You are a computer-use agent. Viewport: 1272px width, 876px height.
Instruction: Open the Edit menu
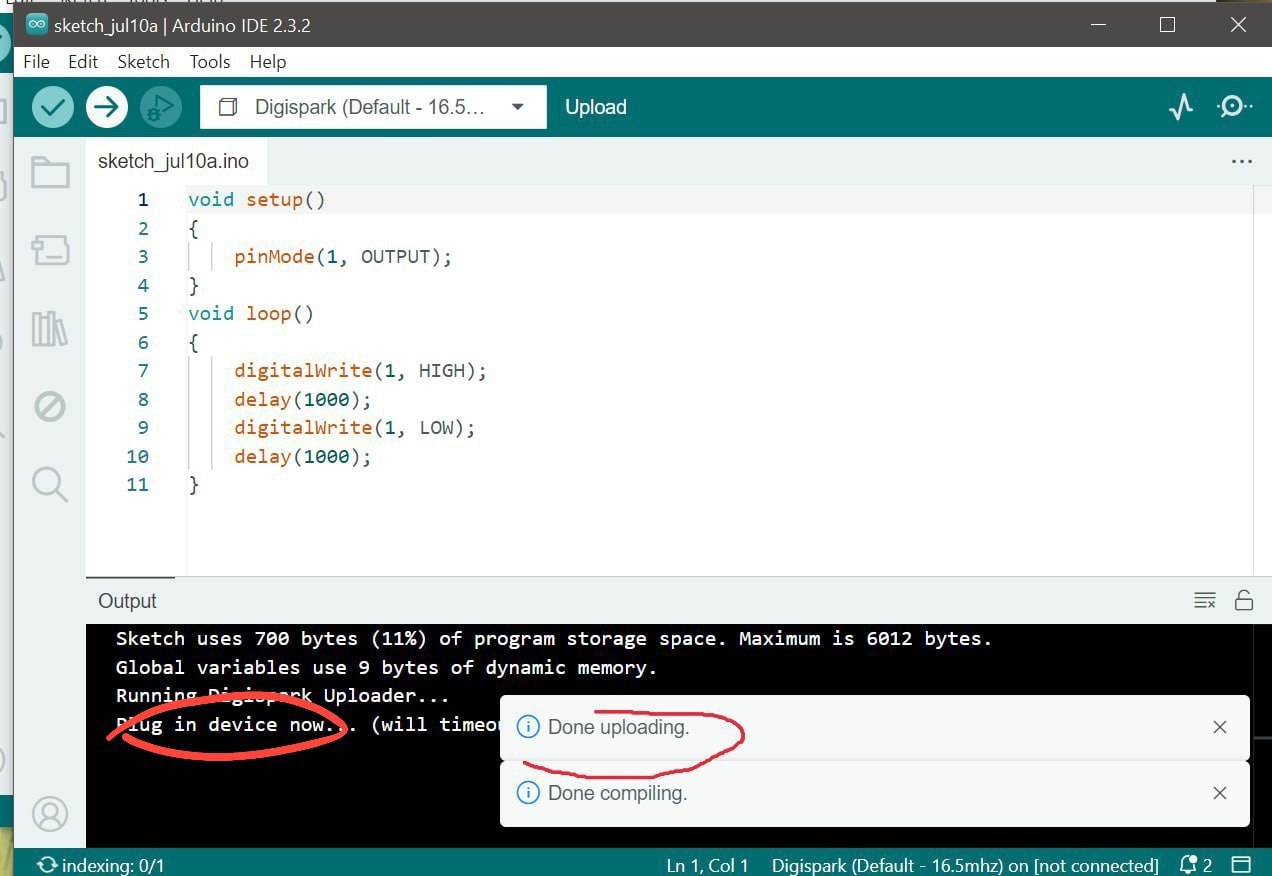[83, 62]
